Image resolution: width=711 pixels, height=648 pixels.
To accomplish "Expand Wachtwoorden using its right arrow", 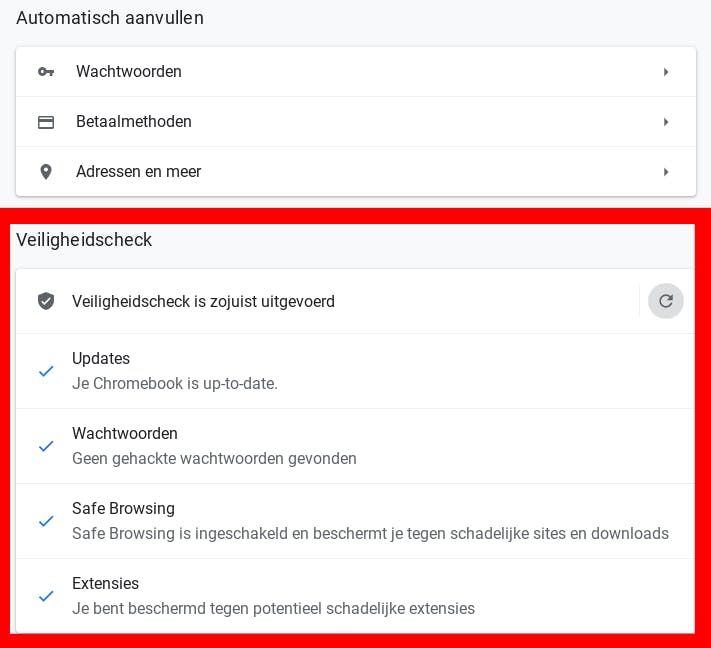I will click(x=666, y=72).
